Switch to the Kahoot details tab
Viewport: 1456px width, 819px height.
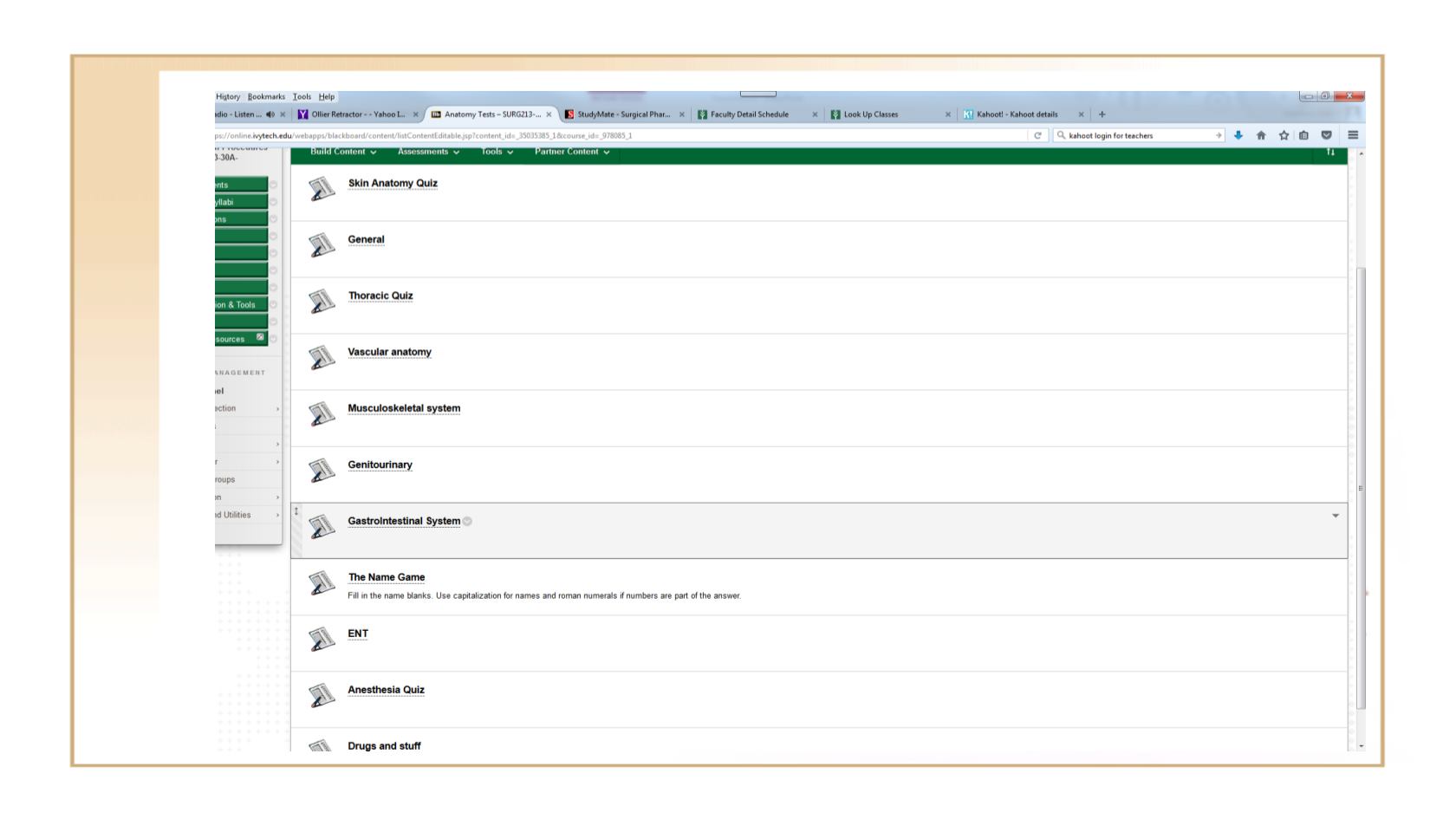pyautogui.click(x=1017, y=114)
